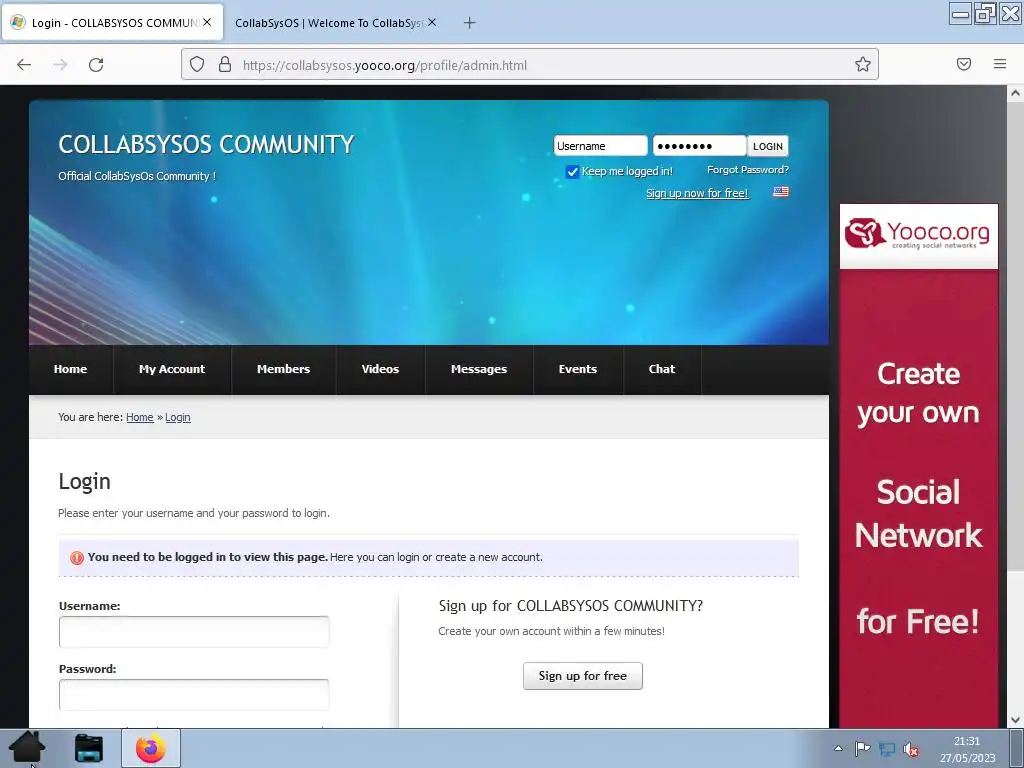
Task: Click the header password field
Action: pos(699,146)
